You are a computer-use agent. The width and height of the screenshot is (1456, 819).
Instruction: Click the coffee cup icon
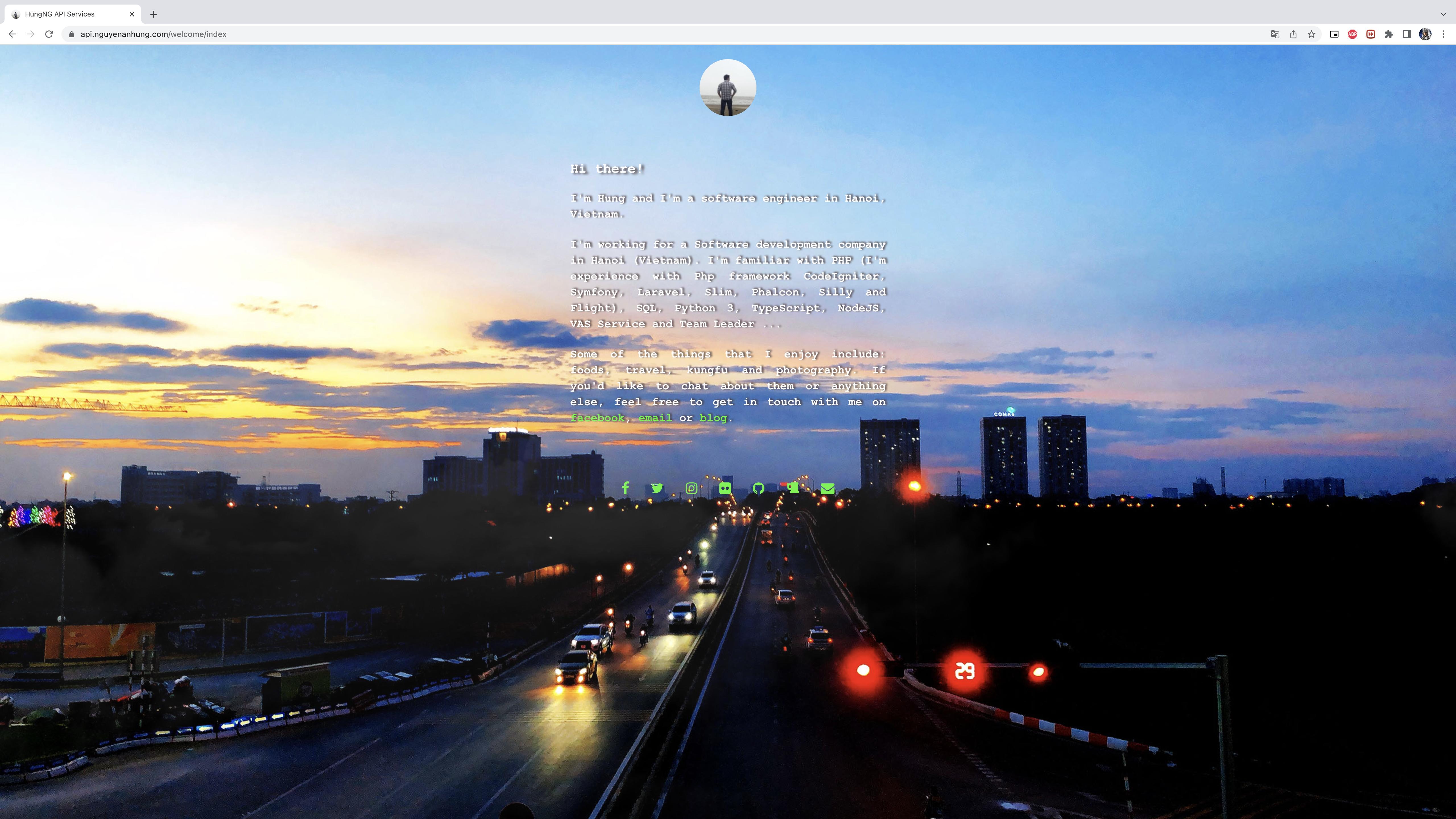(793, 488)
